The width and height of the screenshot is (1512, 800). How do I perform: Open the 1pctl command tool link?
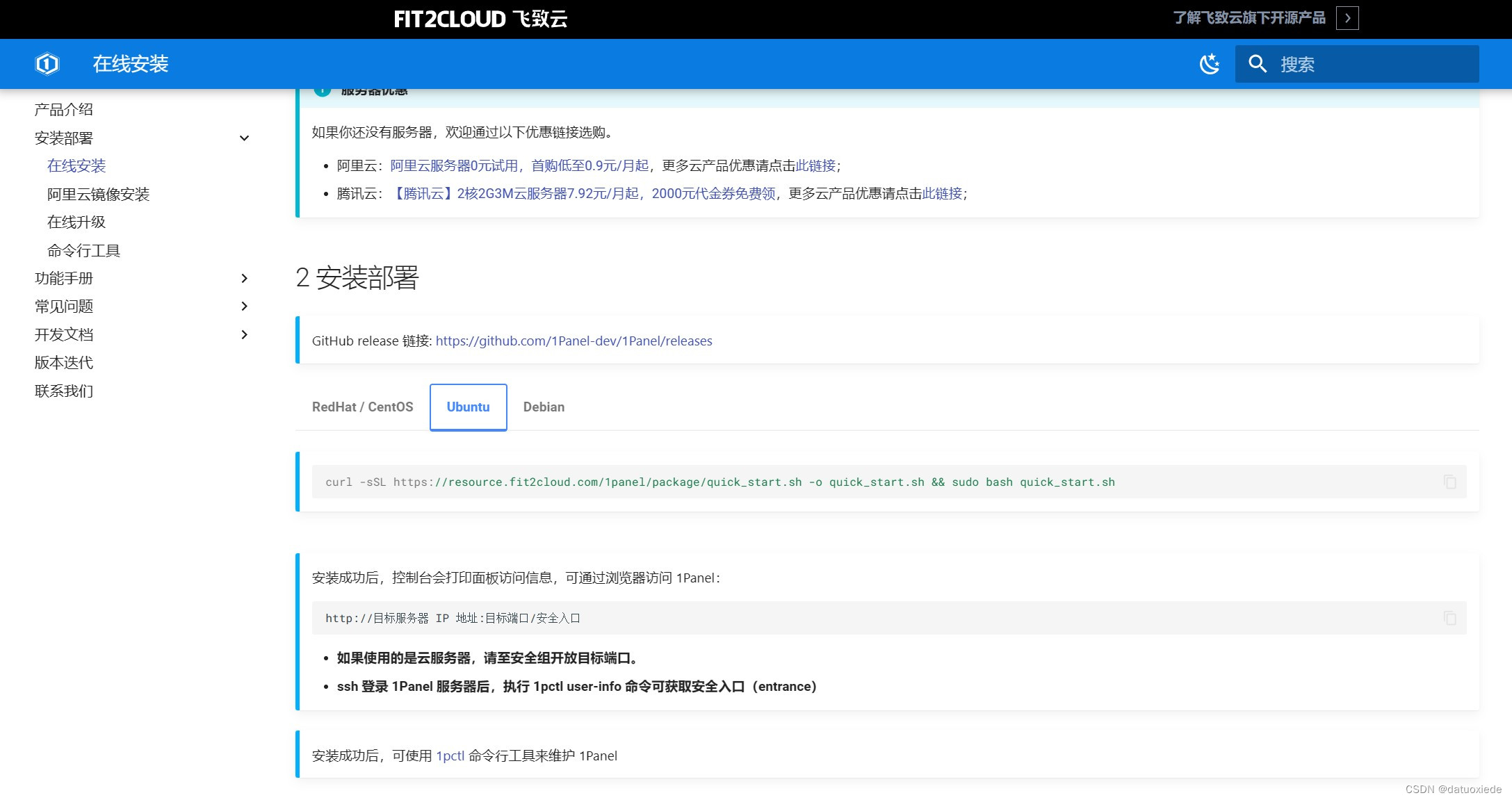click(x=450, y=756)
